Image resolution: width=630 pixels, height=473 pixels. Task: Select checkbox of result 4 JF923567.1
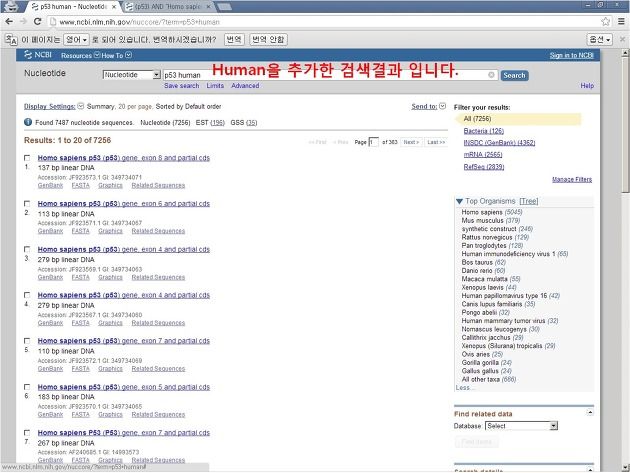click(27, 295)
